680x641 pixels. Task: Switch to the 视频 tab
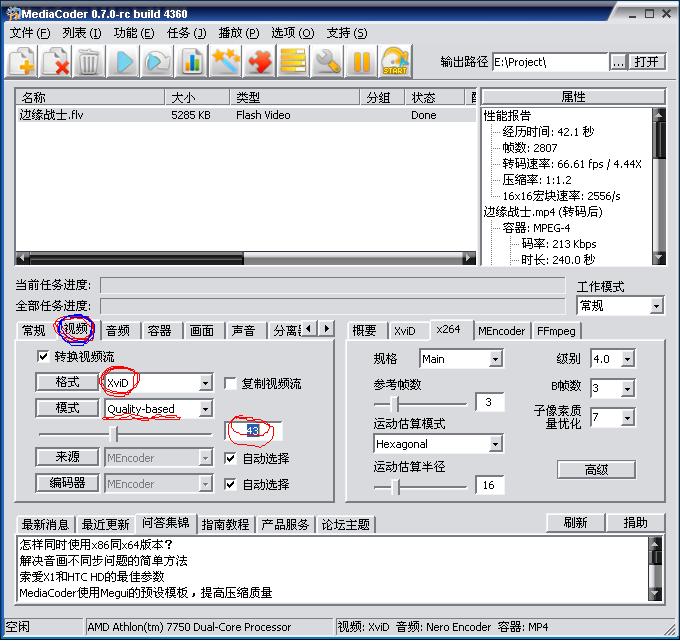[75, 329]
